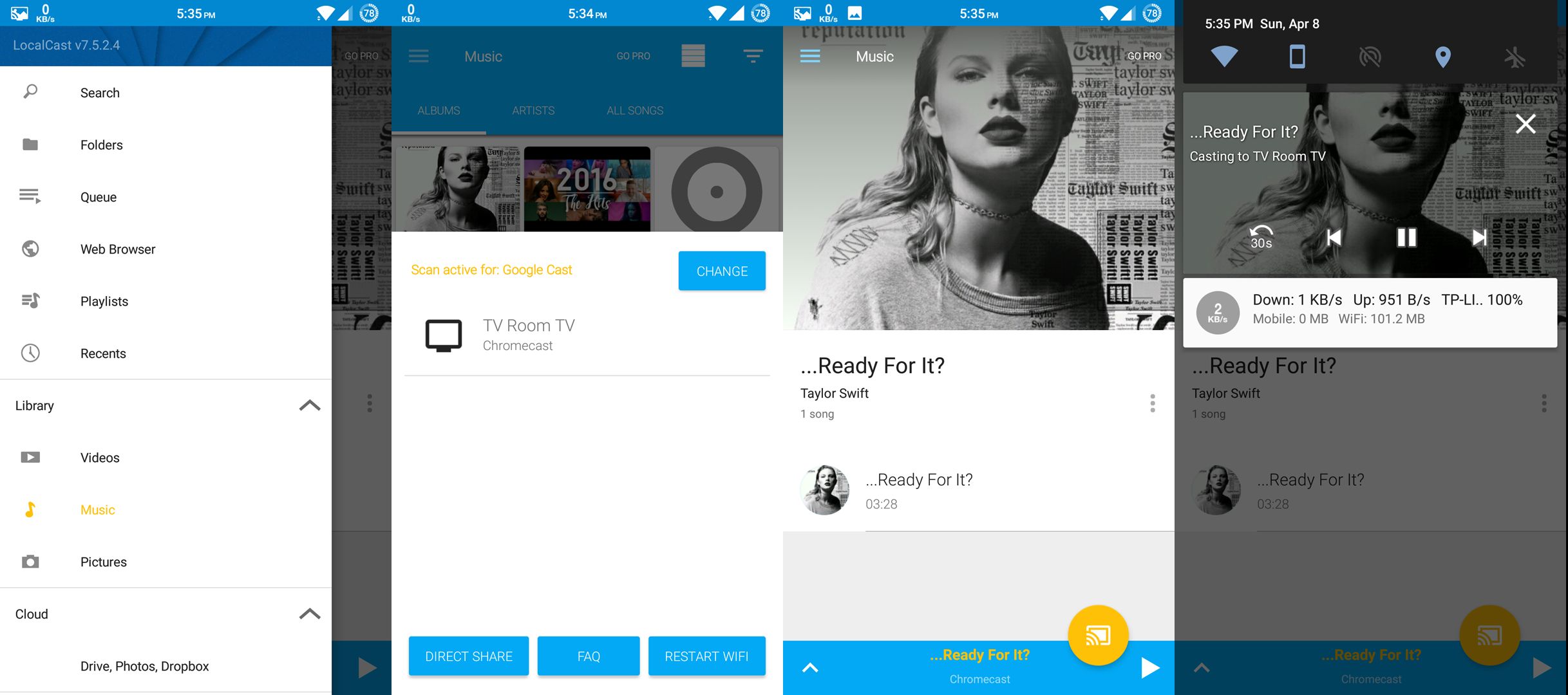Switch to the ALL SONGS tab
Screen dimensions: 1568x695
tap(635, 111)
